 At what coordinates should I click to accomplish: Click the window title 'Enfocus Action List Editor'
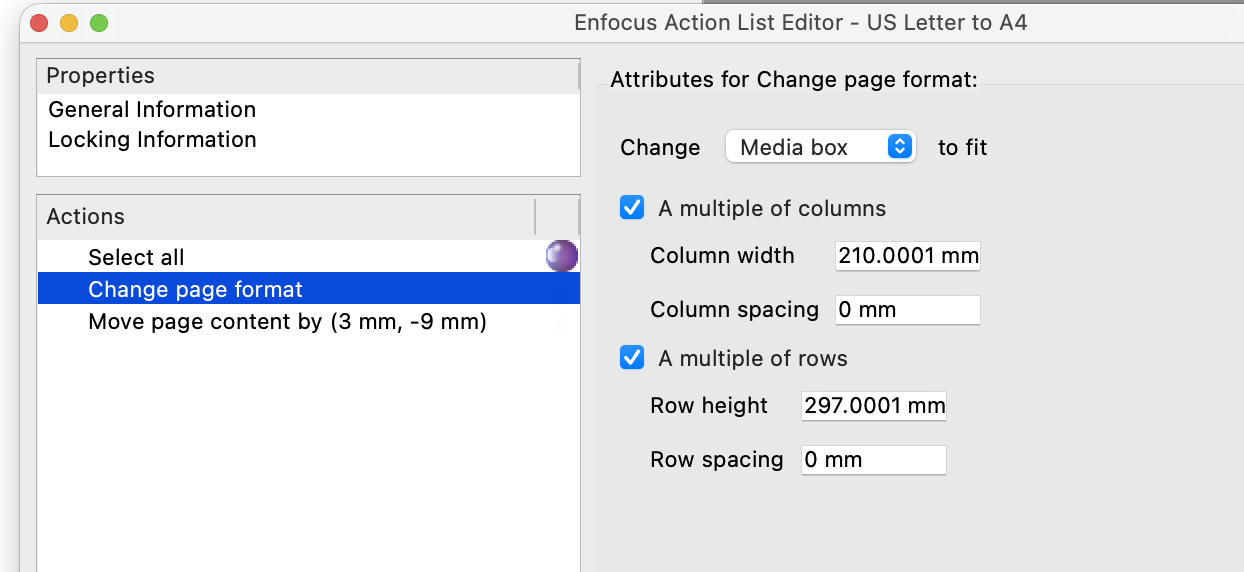tap(708, 22)
